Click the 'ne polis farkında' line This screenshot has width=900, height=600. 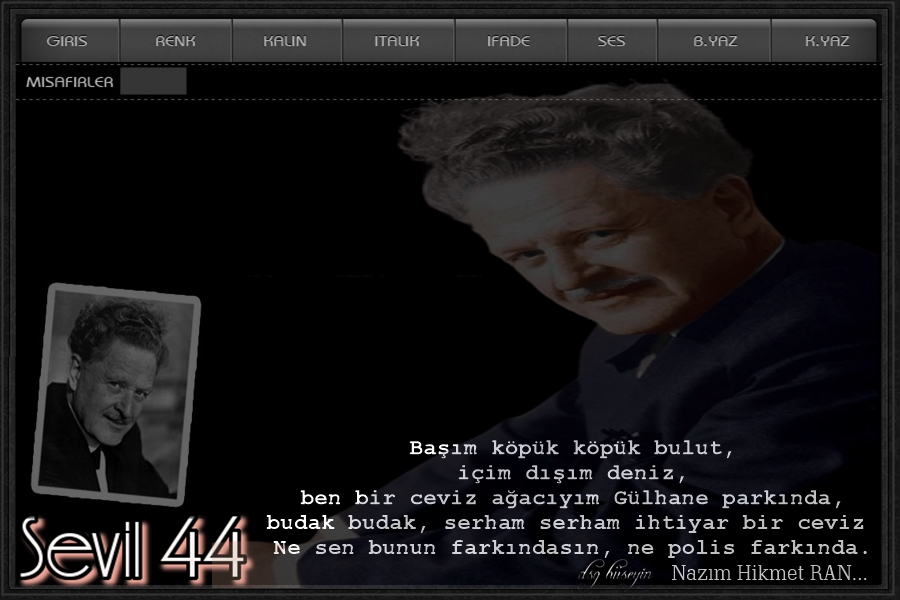tap(571, 548)
